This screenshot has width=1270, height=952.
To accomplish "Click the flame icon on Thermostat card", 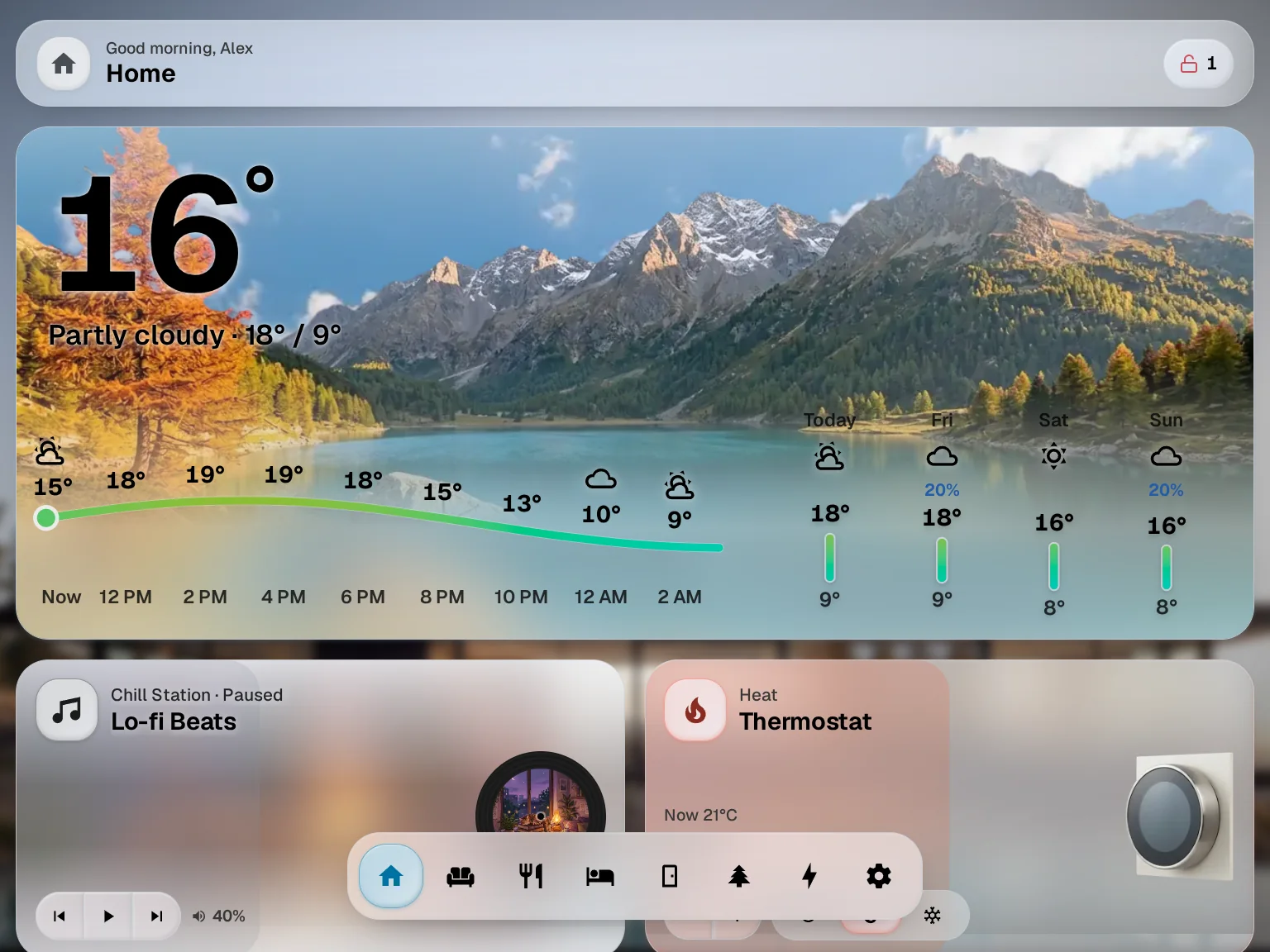I will pos(695,709).
